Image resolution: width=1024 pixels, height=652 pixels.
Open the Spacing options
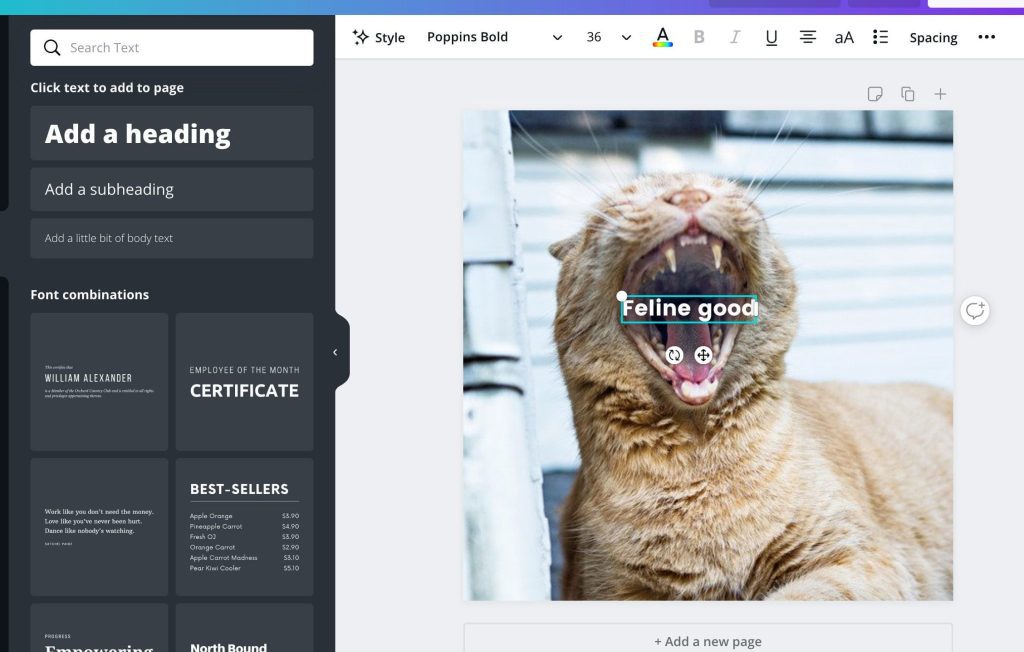click(933, 37)
